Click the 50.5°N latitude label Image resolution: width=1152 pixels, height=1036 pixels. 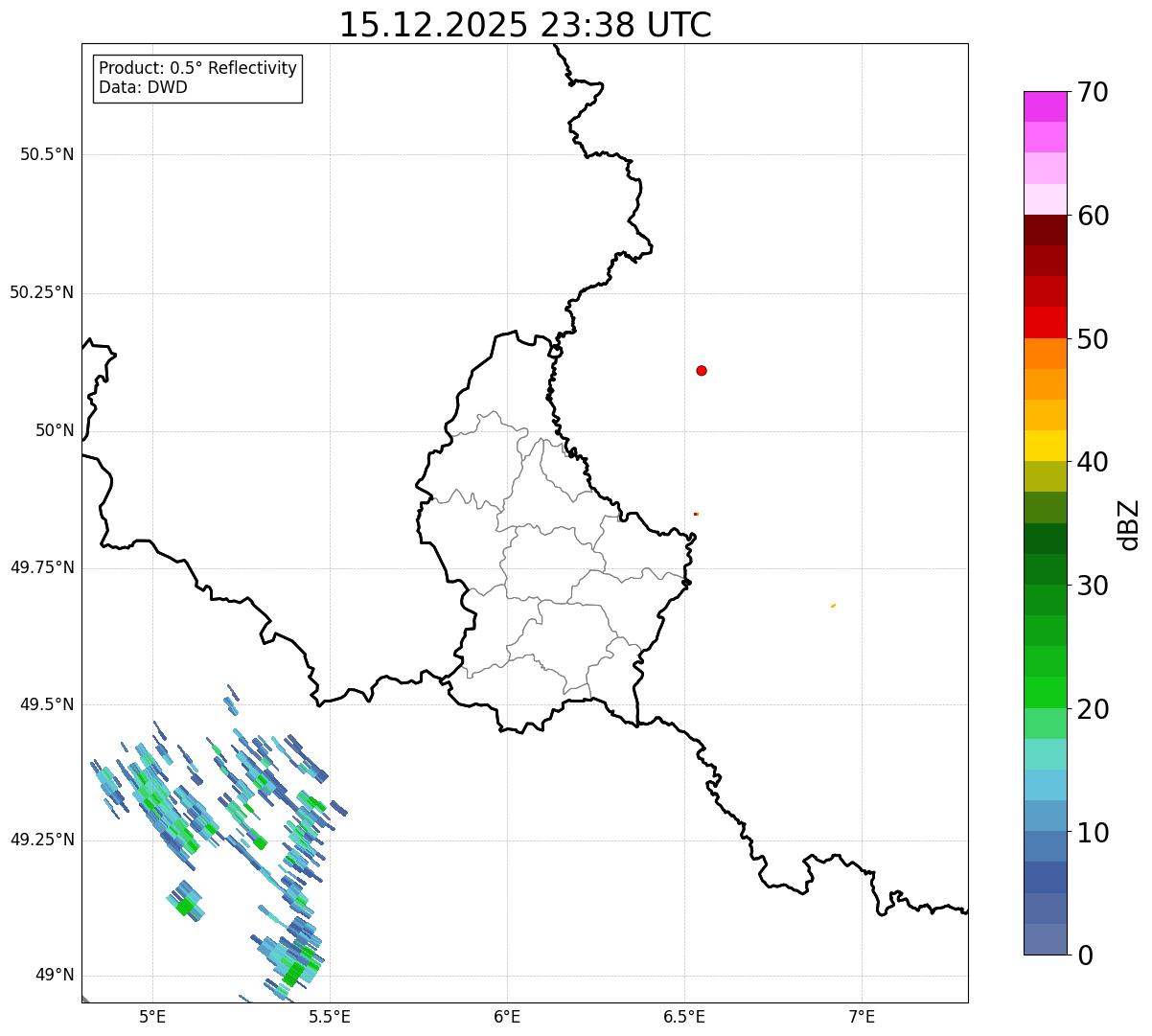[x=47, y=154]
